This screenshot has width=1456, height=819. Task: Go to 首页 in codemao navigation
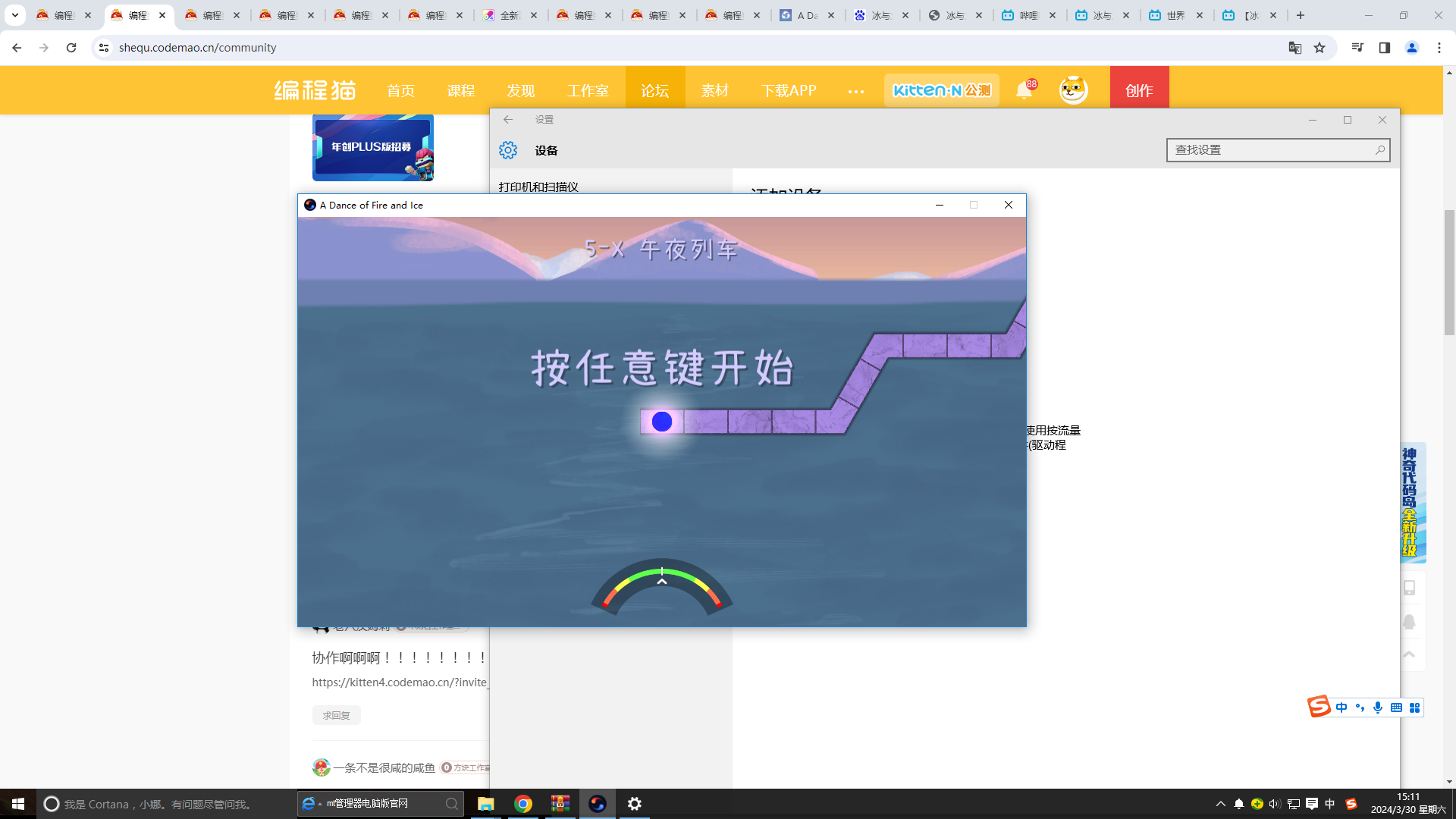coord(401,90)
